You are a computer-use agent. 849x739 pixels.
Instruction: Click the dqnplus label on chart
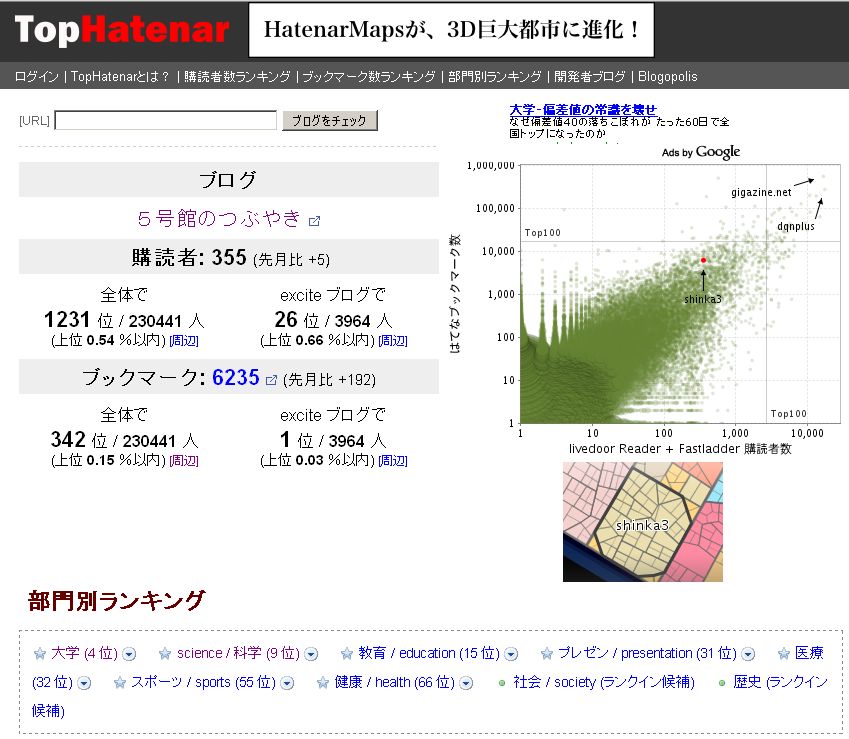(x=795, y=226)
